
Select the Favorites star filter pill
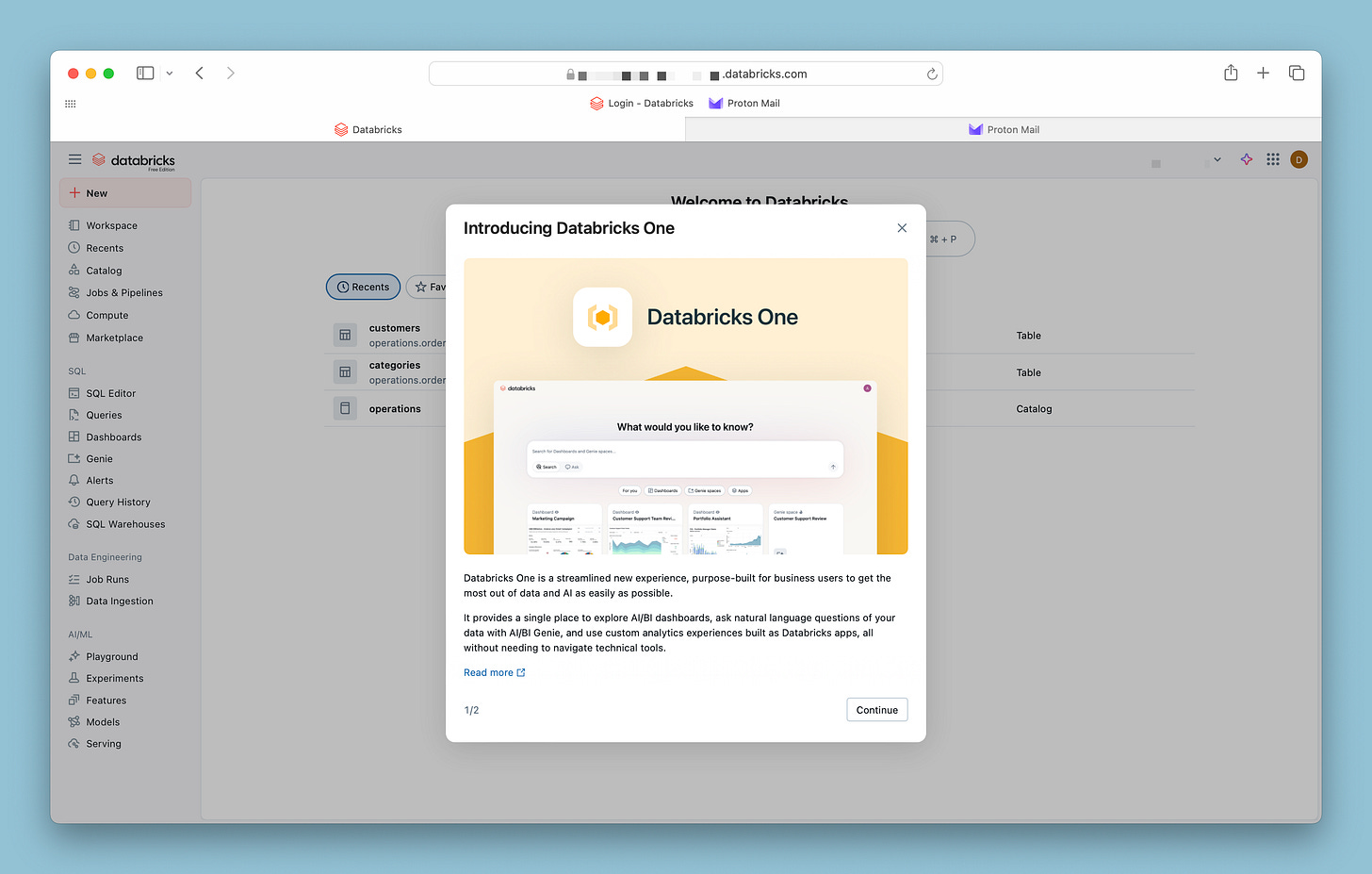[x=427, y=287]
